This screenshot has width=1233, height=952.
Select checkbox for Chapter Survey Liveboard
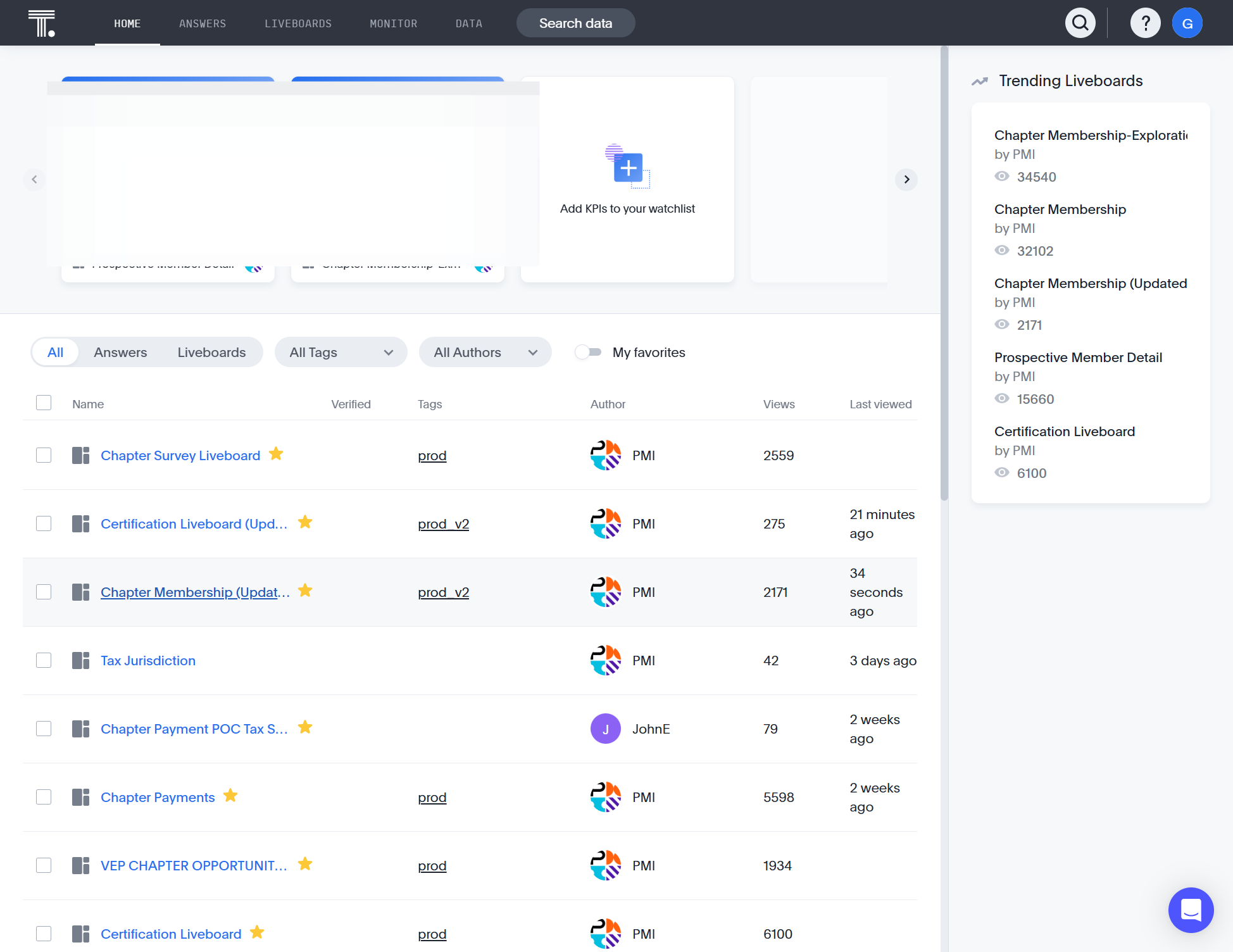tap(44, 455)
